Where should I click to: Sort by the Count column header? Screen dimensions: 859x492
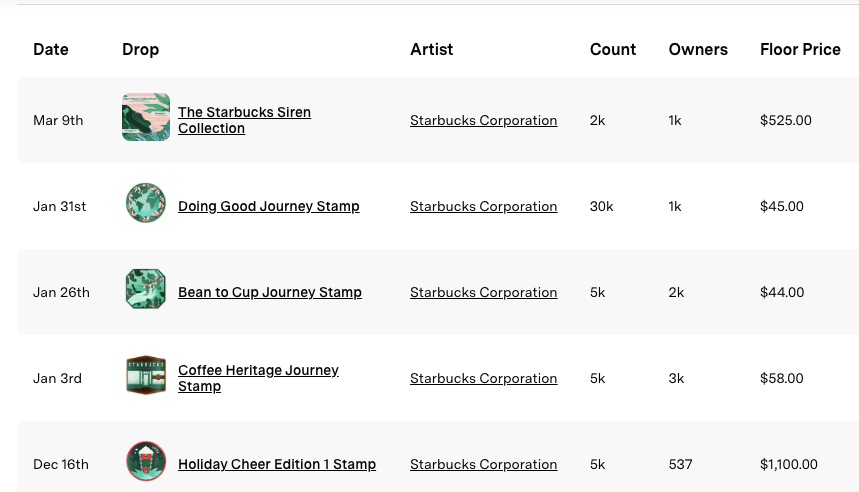(x=613, y=49)
